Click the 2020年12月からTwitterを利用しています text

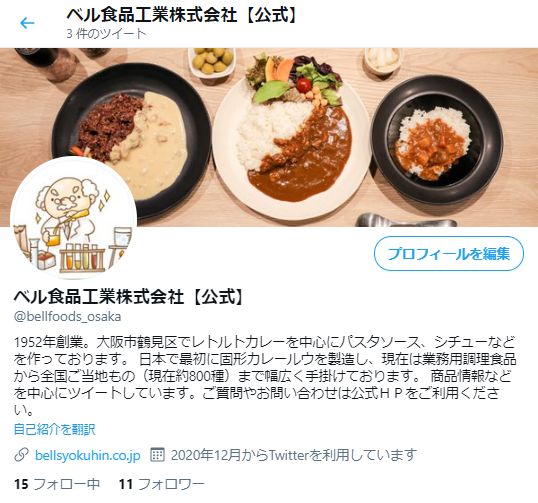(294, 455)
